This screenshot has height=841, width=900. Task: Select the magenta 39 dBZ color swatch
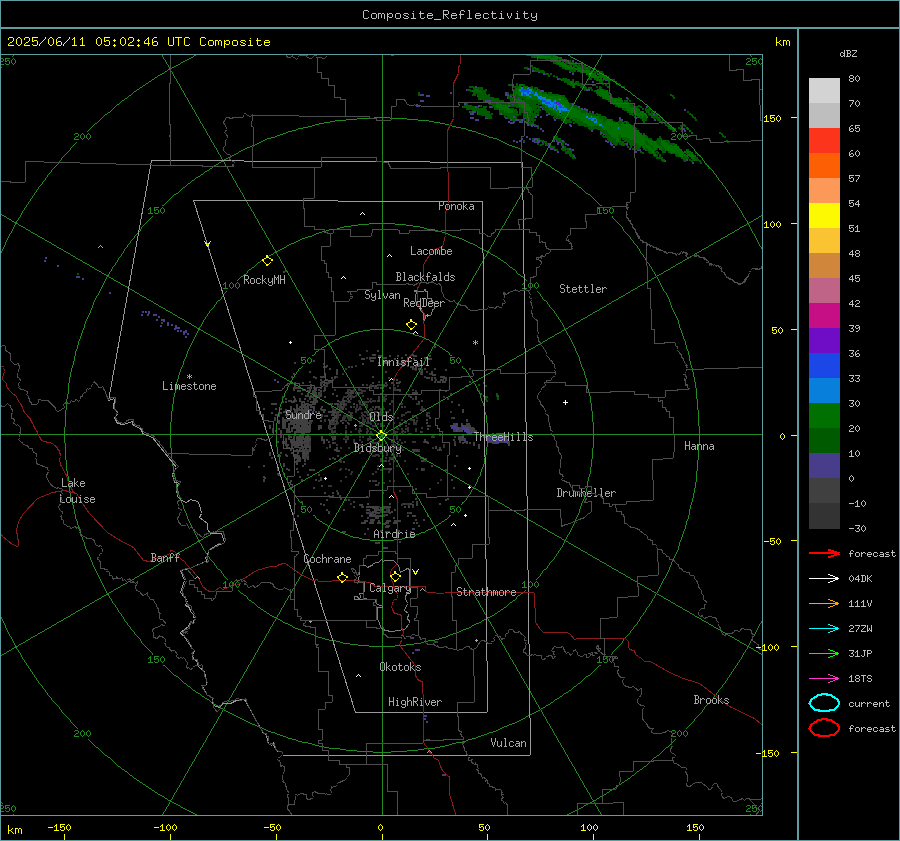click(x=824, y=316)
